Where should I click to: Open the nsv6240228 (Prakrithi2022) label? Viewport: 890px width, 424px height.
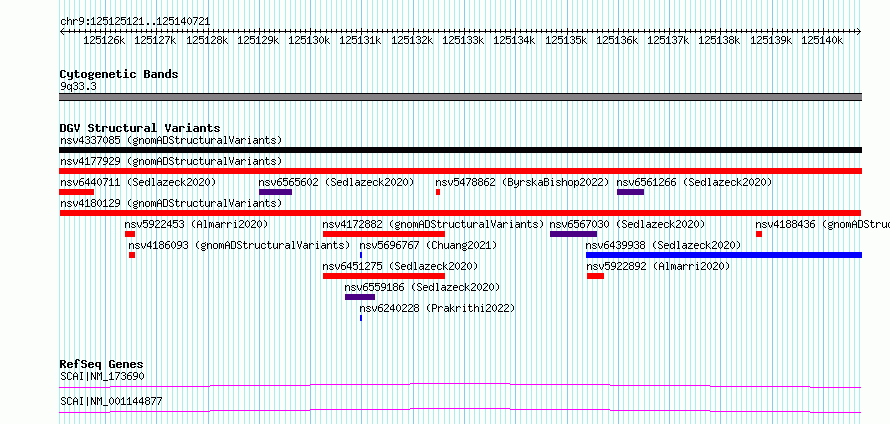(437, 308)
